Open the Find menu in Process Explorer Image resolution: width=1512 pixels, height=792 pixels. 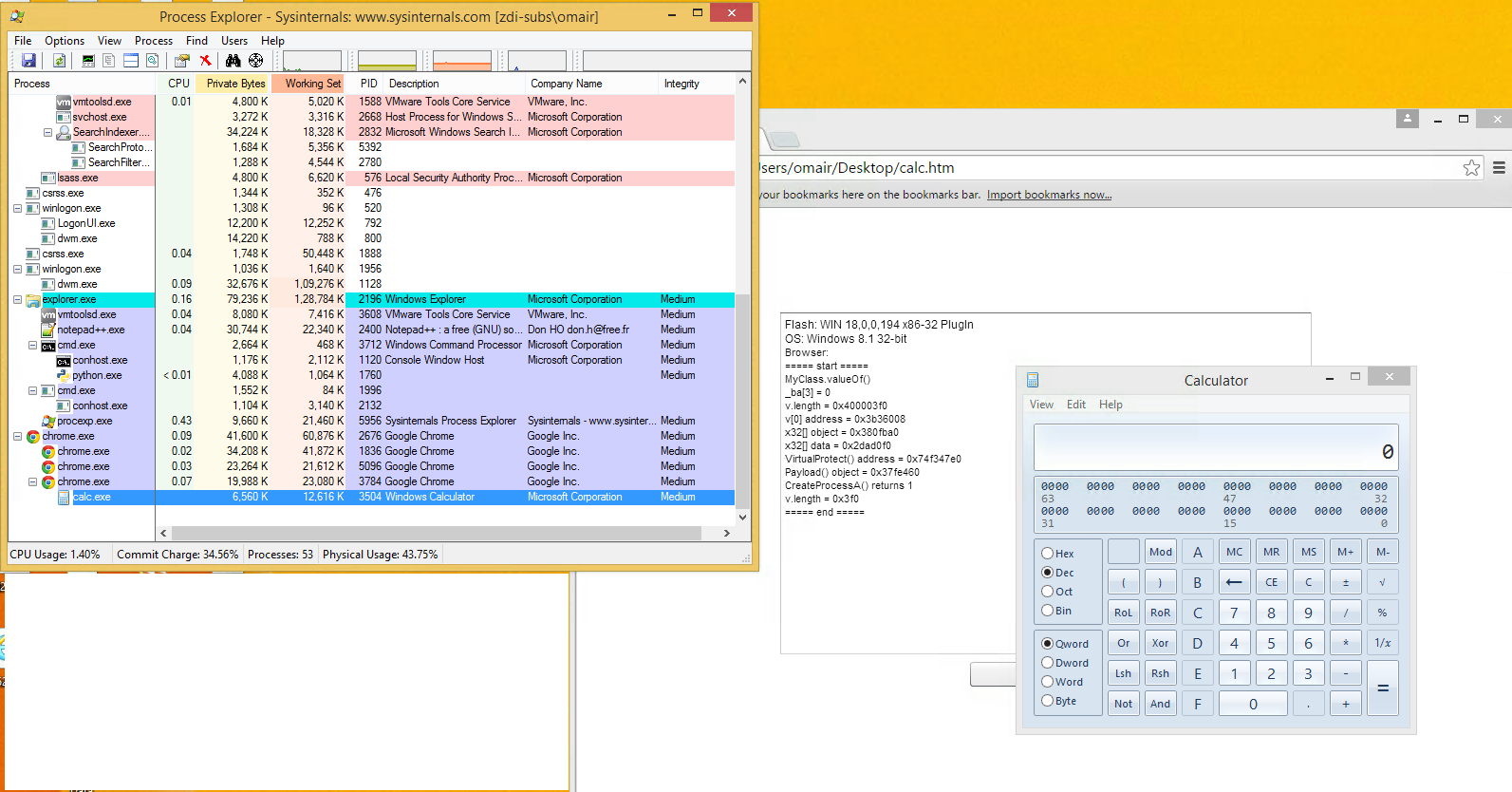(x=196, y=41)
